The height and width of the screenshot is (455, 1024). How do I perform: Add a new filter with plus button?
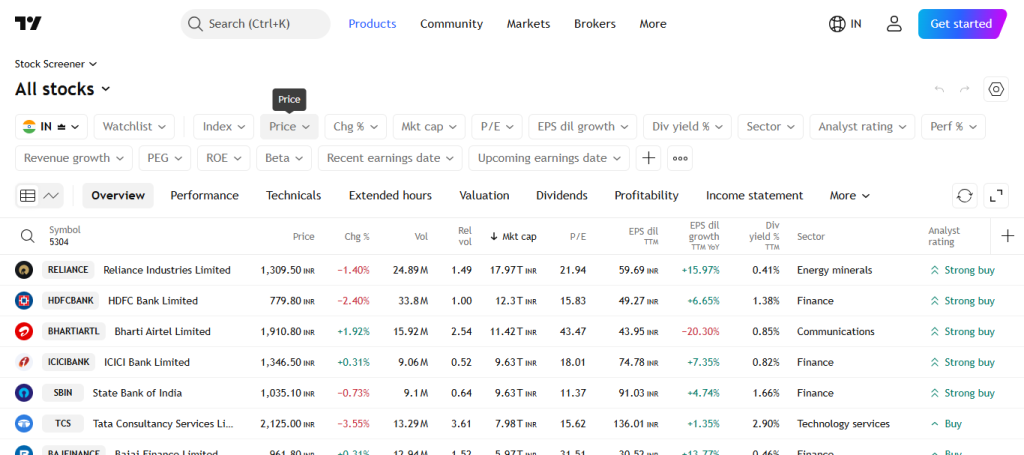648,158
